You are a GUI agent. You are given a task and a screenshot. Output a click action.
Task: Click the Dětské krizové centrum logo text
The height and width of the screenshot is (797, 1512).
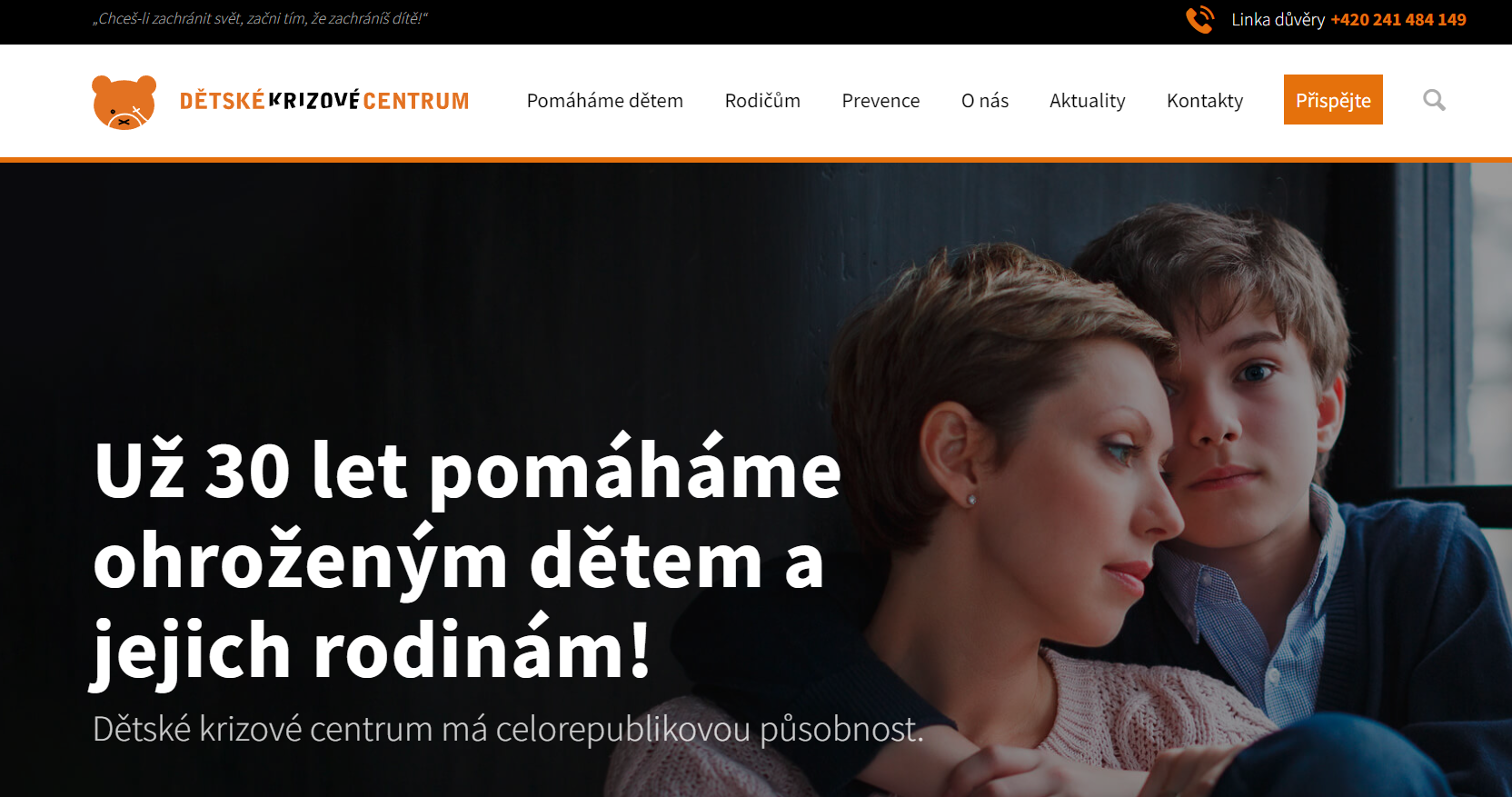[x=324, y=100]
